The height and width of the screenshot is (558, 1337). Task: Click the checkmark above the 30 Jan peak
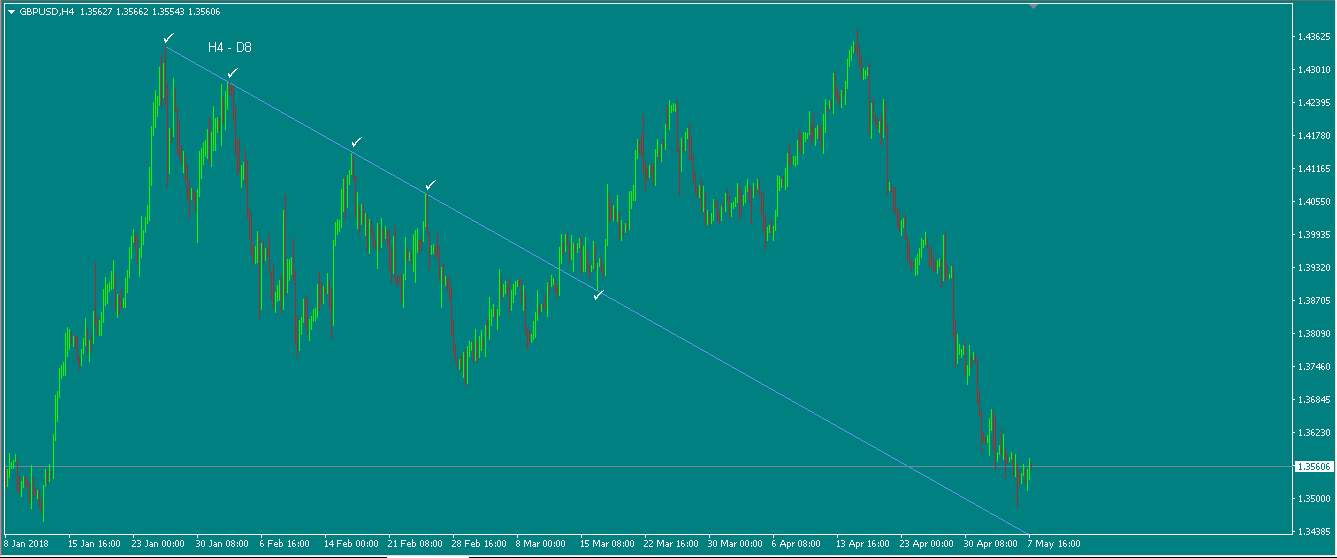232,73
